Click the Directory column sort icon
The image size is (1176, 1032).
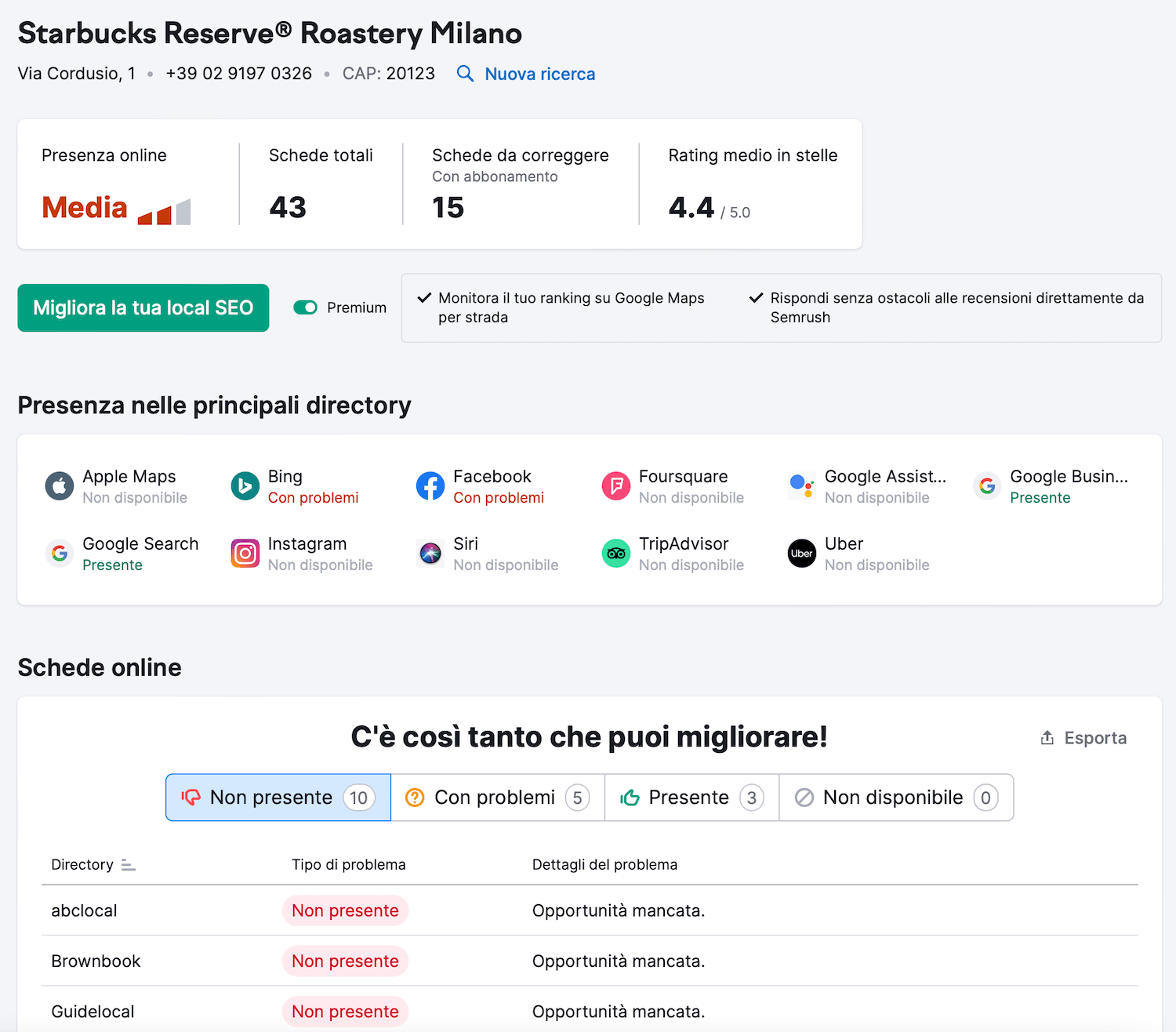(x=129, y=865)
